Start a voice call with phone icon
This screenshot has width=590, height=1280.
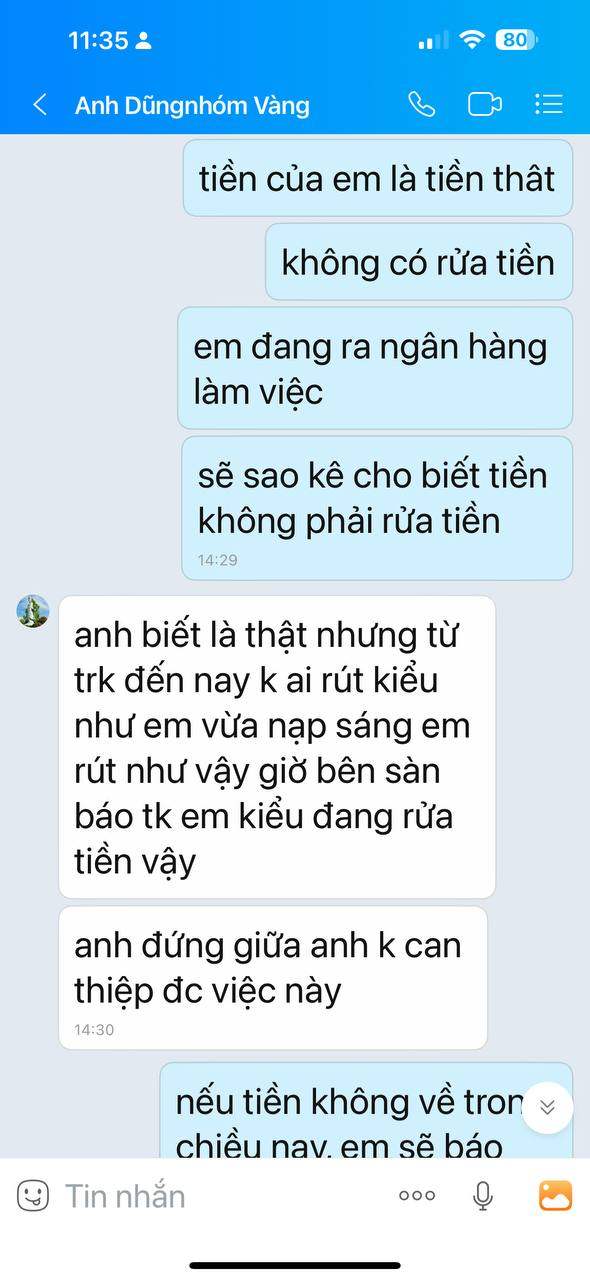click(x=422, y=104)
